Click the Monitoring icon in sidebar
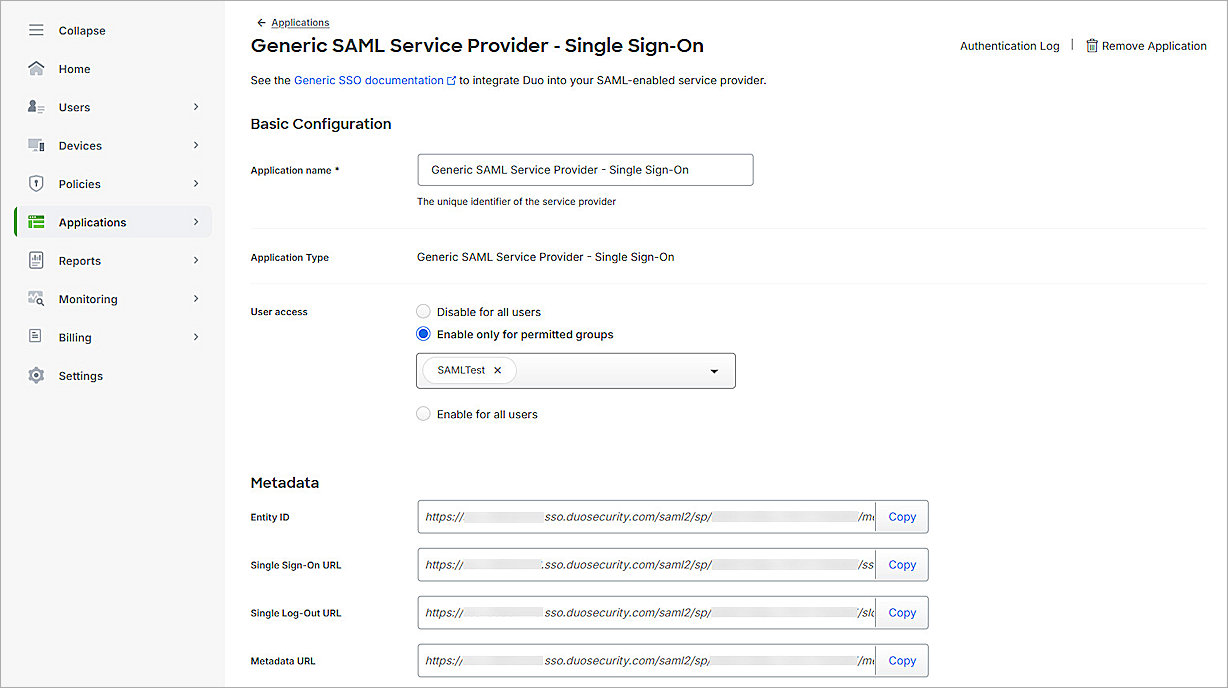Image resolution: width=1228 pixels, height=688 pixels. click(36, 299)
